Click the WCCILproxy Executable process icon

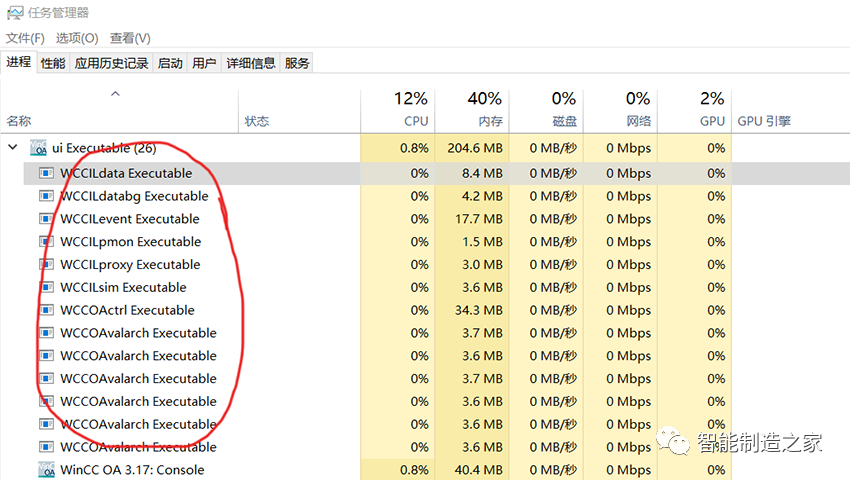coord(46,264)
